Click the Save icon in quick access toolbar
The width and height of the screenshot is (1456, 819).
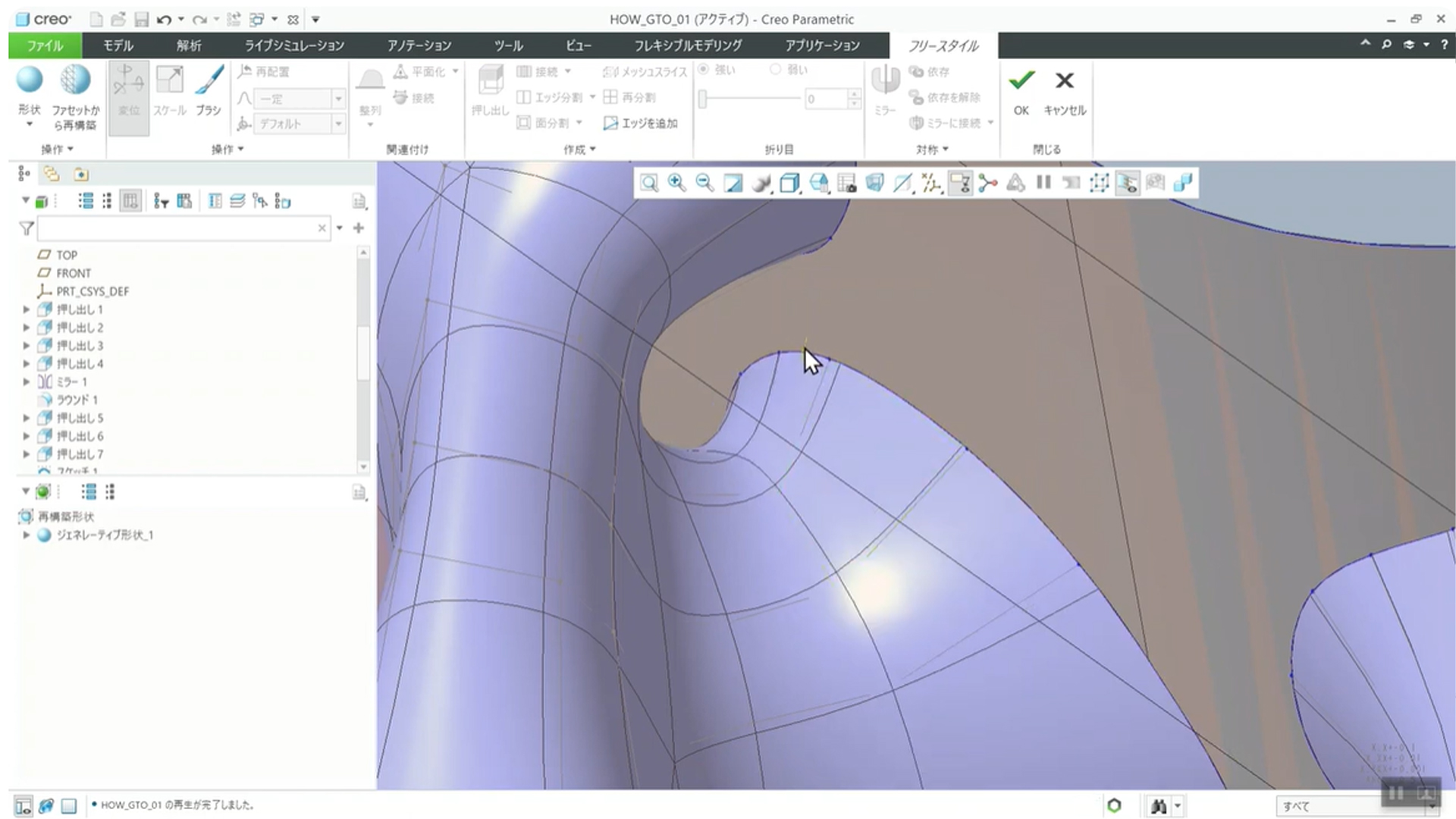pos(141,20)
